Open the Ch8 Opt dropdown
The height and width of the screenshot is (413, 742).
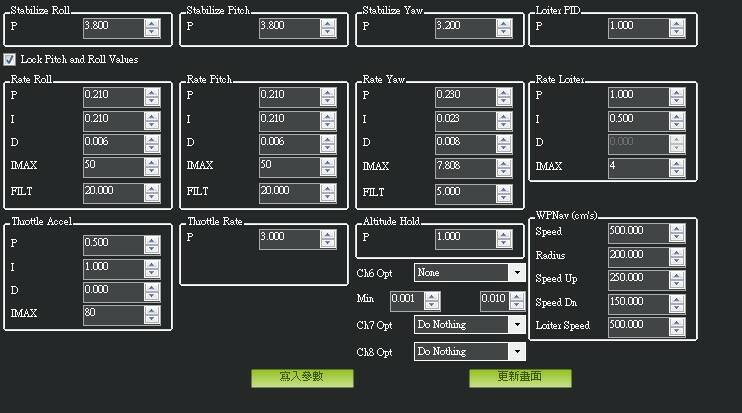coord(516,351)
